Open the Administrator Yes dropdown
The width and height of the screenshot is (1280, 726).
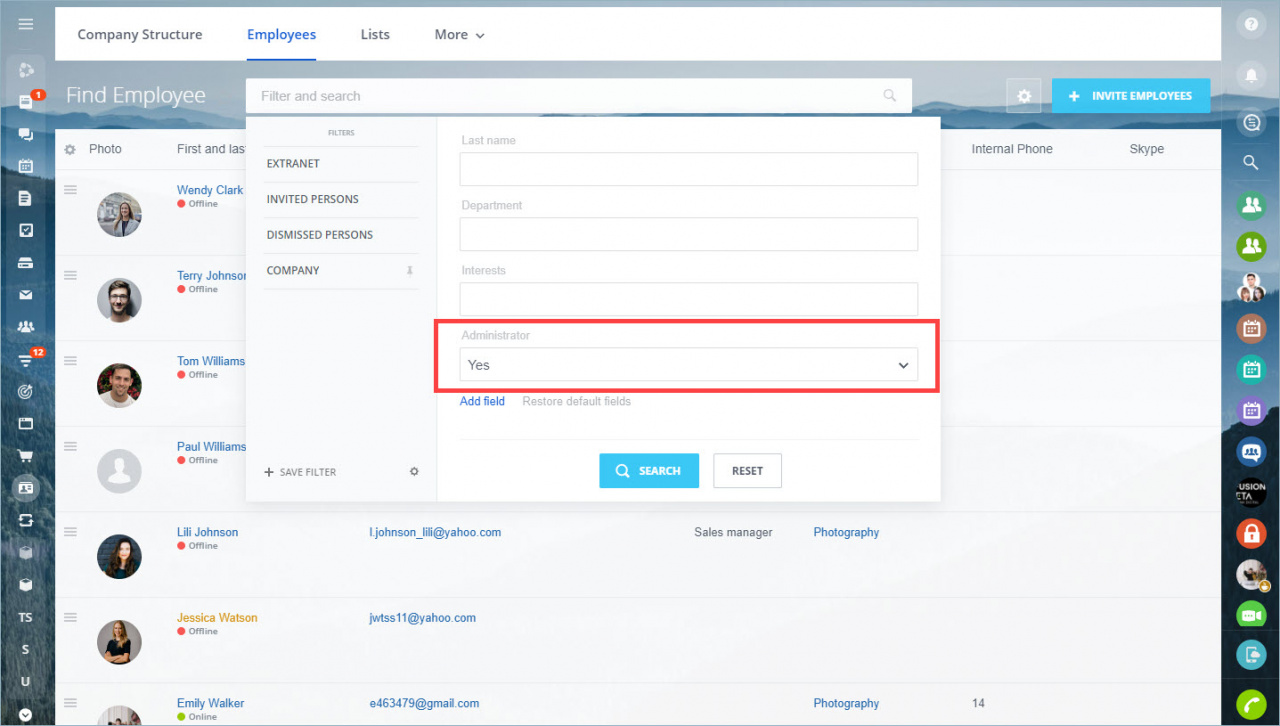[x=688, y=365]
